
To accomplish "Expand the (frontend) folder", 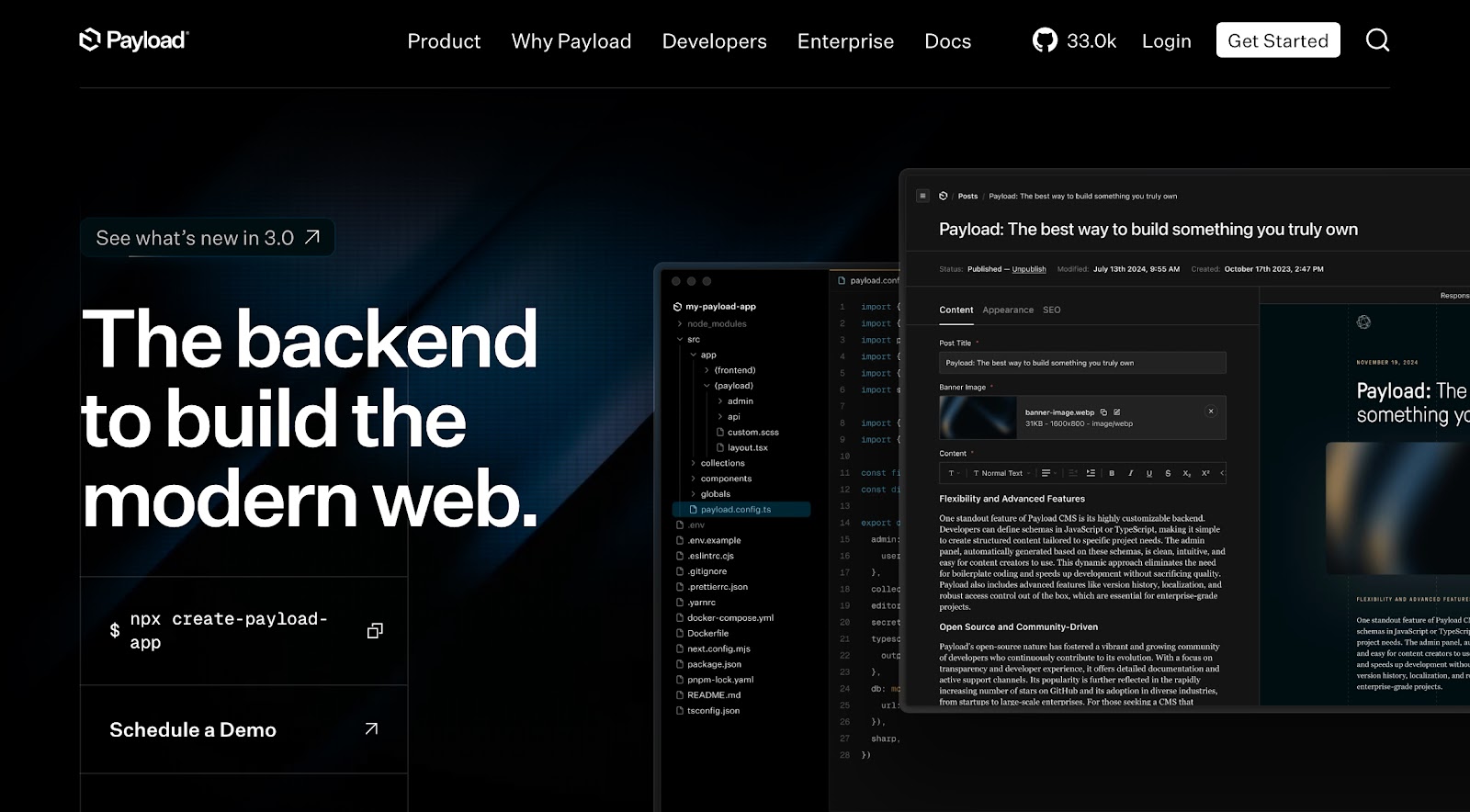I will pyautogui.click(x=707, y=370).
